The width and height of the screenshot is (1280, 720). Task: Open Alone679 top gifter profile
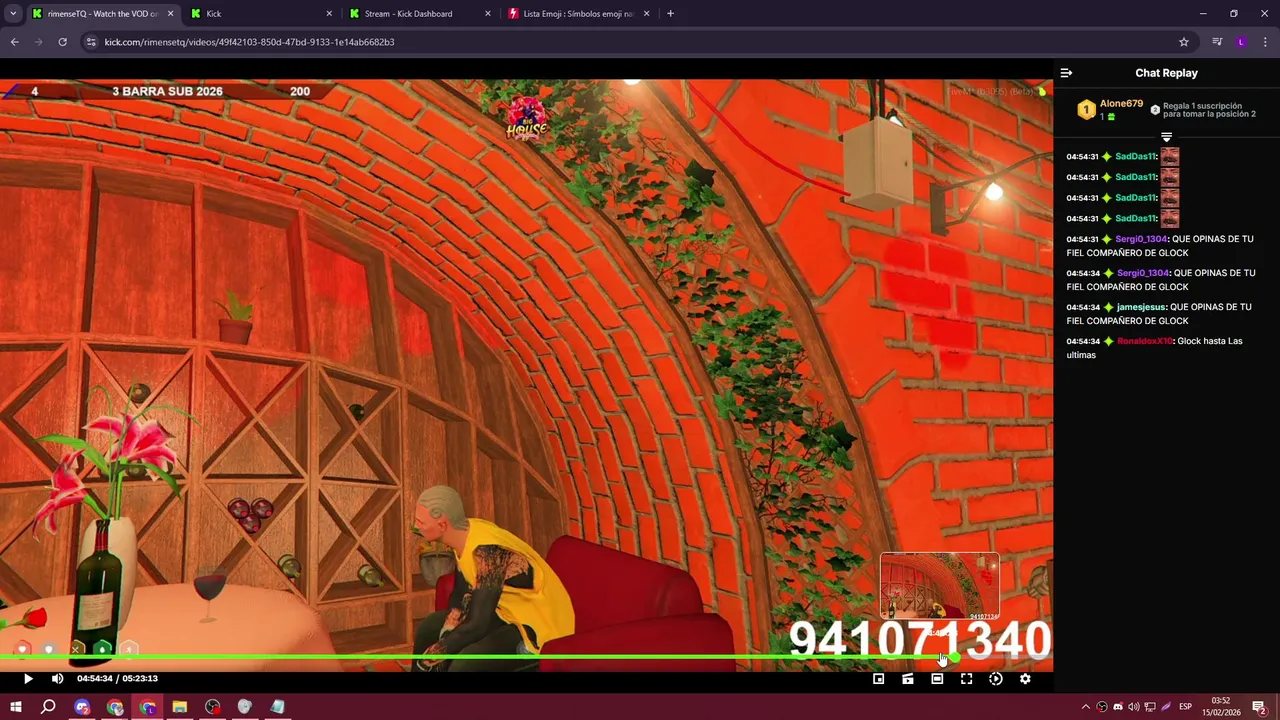(1121, 104)
